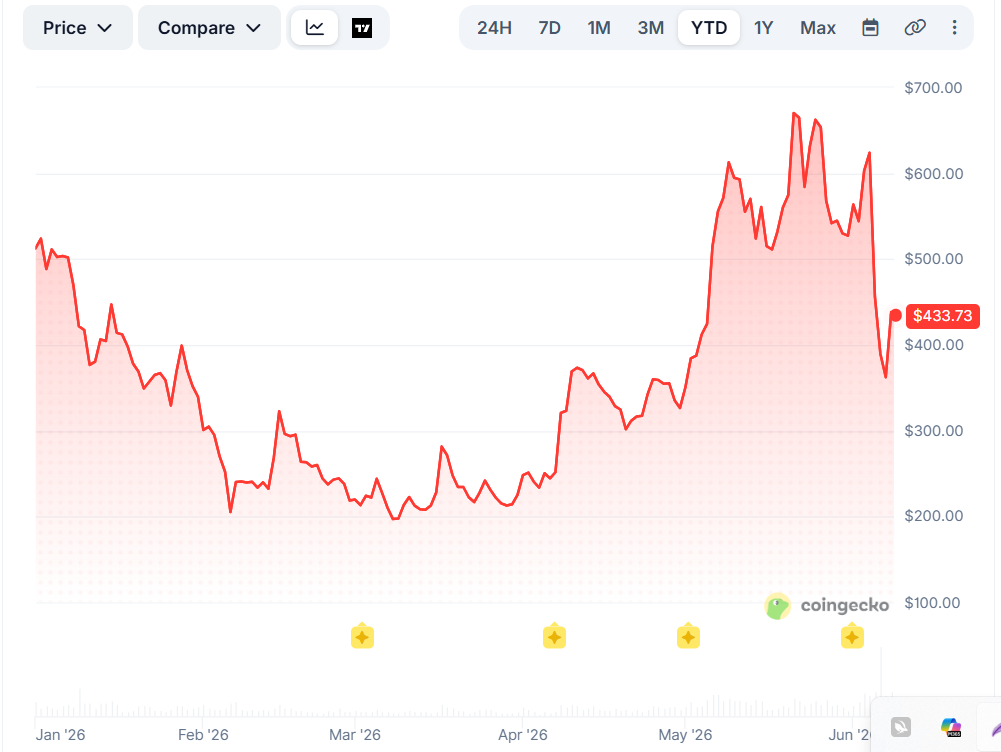
Task: Click the event marker near Mar '26
Action: [x=362, y=636]
